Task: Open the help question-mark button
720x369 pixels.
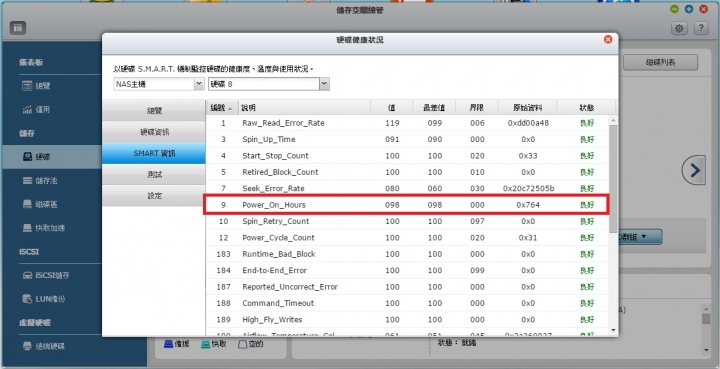Action: (701, 28)
